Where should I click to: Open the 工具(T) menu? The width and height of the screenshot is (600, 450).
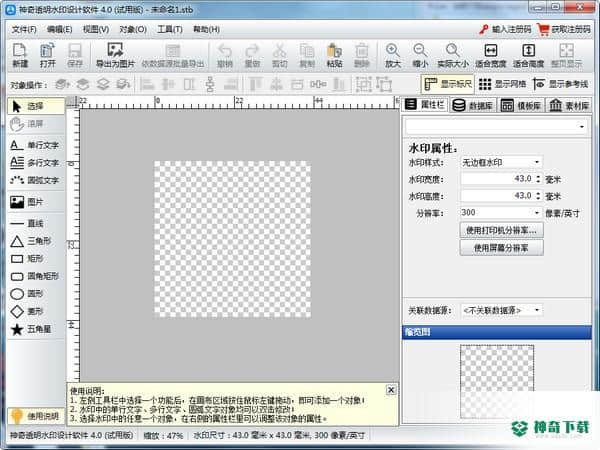point(170,29)
